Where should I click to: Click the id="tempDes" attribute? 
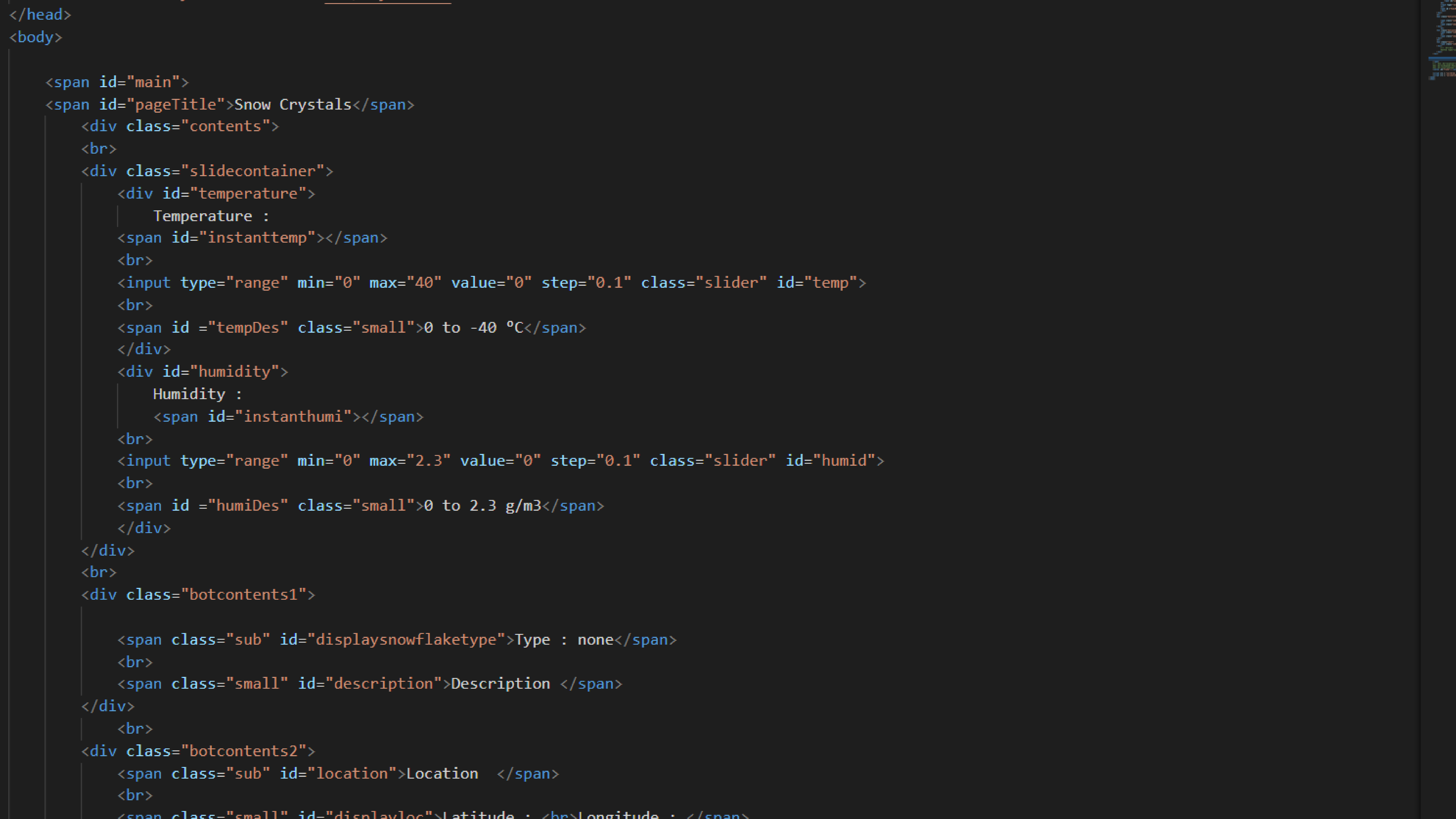point(230,328)
